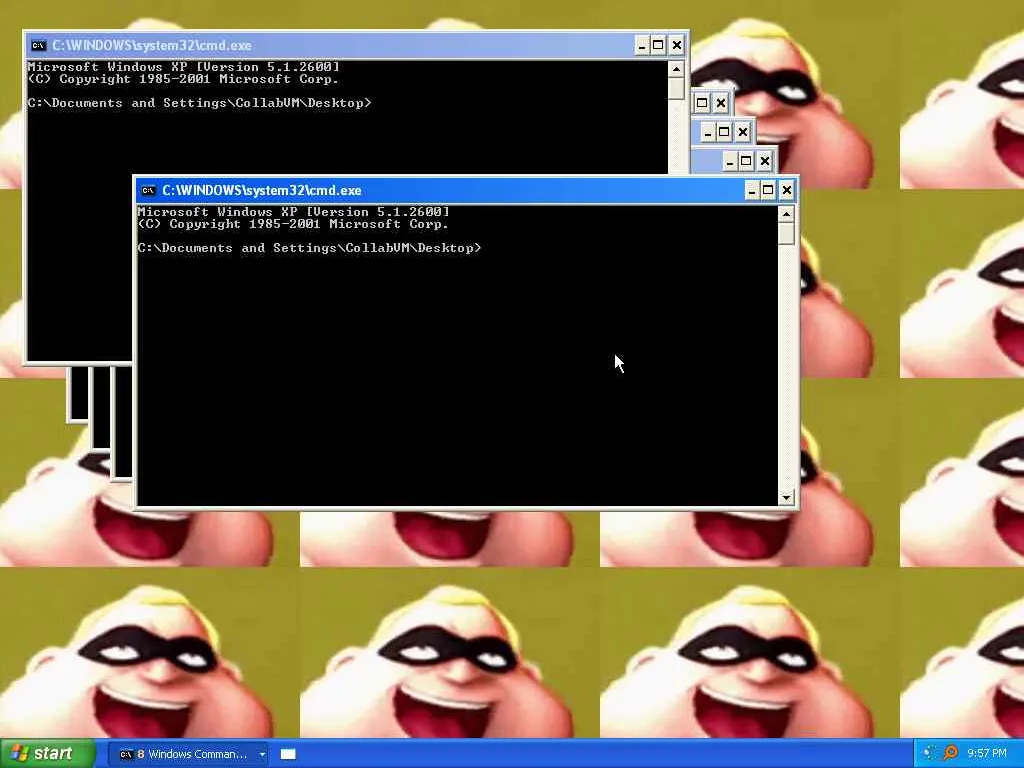Click 'Microsoft Windows XP [Version 5.1.2600]' in the back window
The width and height of the screenshot is (1024, 768).
coord(184,67)
